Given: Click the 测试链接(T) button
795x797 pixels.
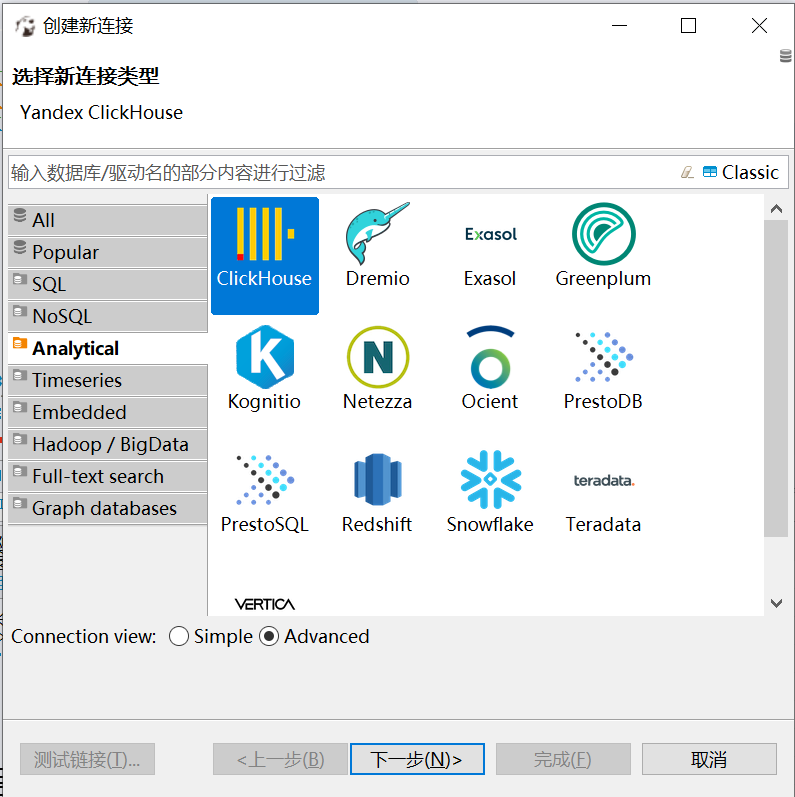Looking at the screenshot, I should tap(87, 759).
